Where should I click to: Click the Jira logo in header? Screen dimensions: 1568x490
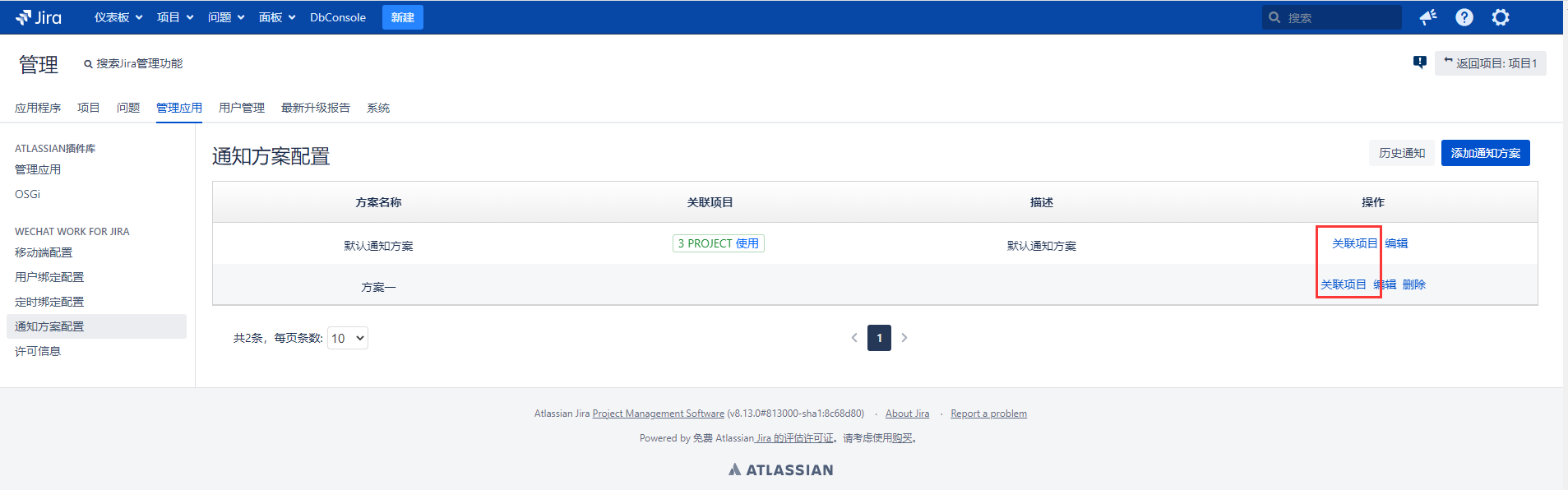pos(39,17)
